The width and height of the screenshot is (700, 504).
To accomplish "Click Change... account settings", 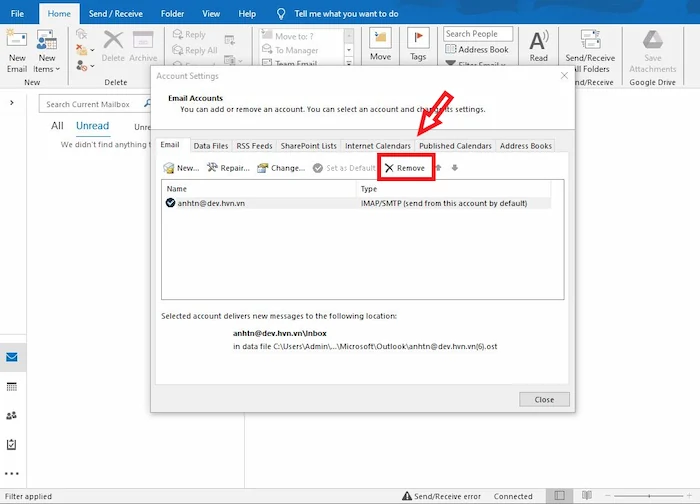I will click(x=281, y=168).
